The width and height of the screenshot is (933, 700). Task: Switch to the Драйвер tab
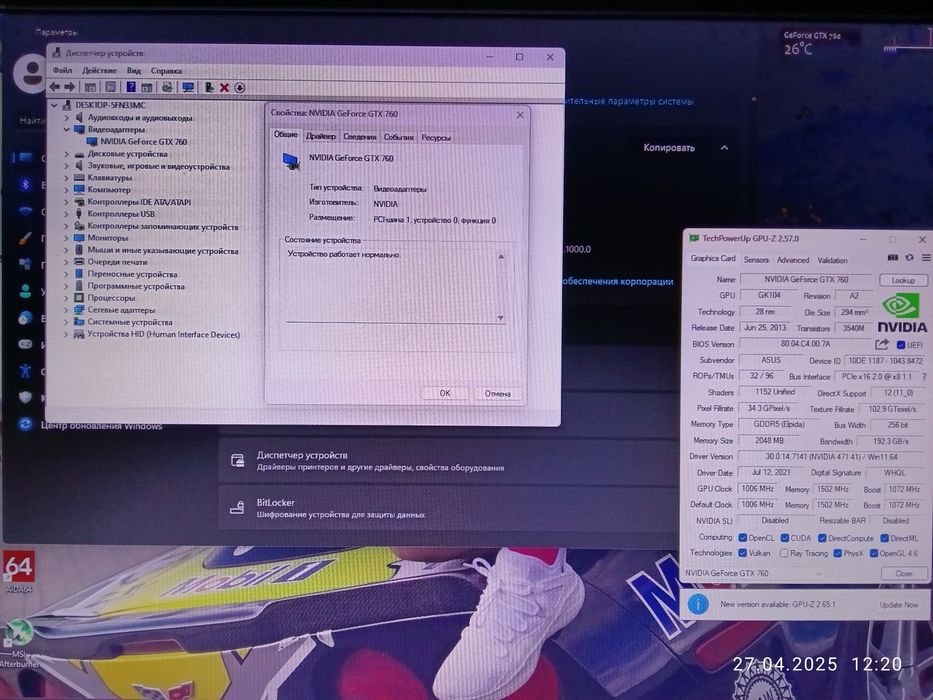[x=320, y=136]
